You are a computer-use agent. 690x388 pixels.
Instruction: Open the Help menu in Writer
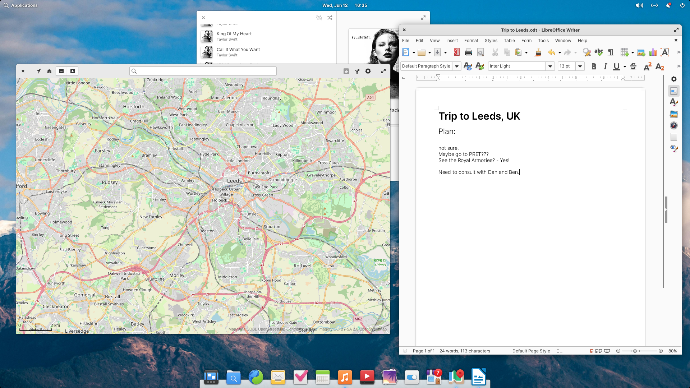click(582, 40)
